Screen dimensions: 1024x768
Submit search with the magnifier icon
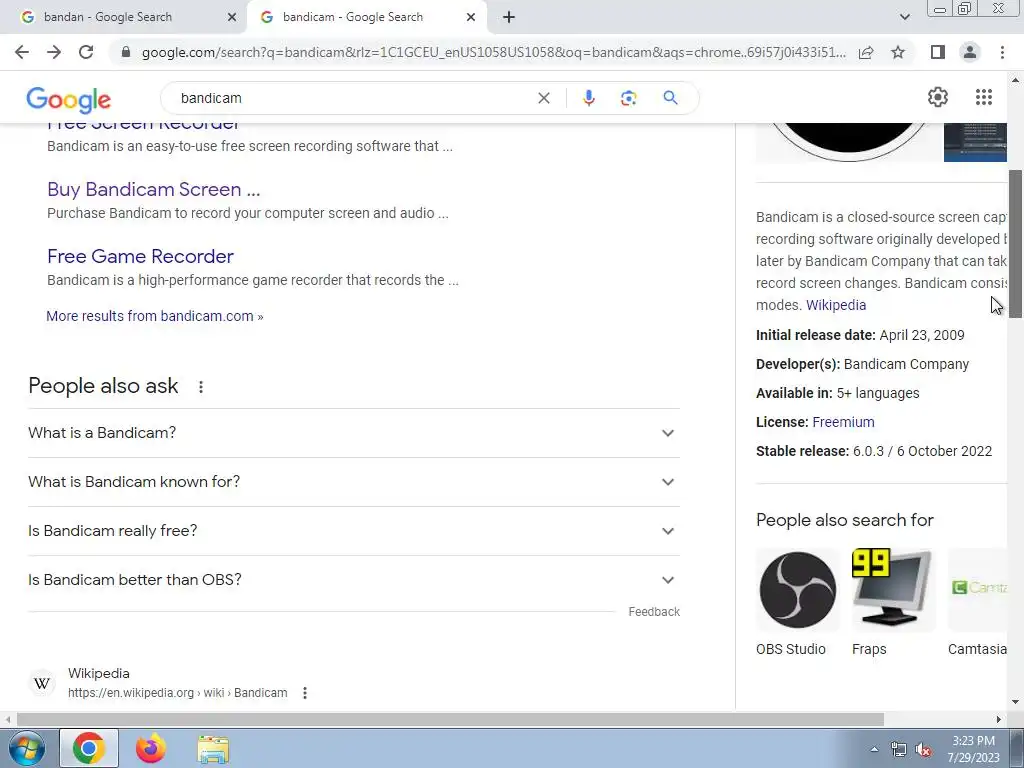(670, 98)
